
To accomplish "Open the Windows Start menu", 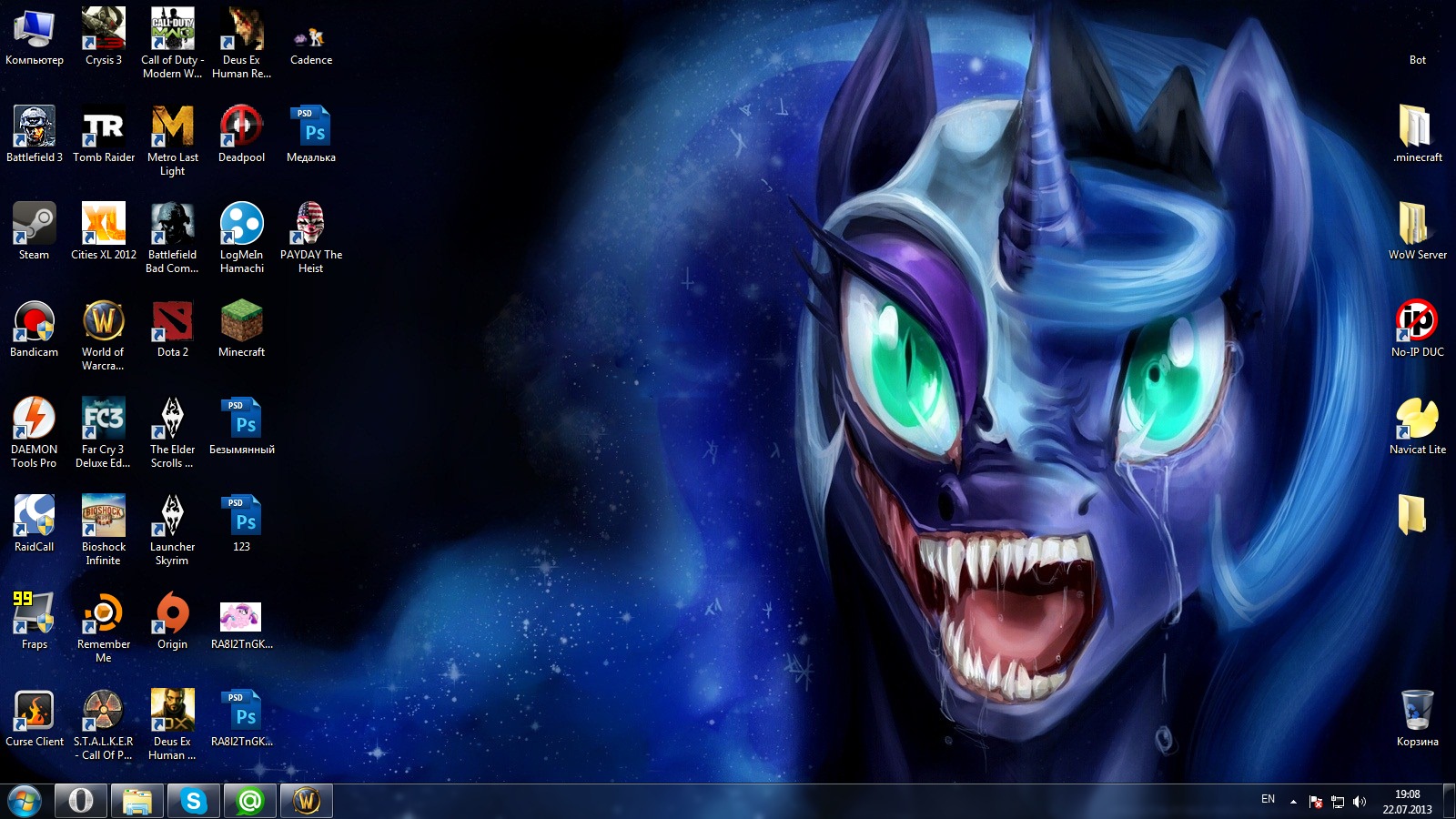I will 24,802.
